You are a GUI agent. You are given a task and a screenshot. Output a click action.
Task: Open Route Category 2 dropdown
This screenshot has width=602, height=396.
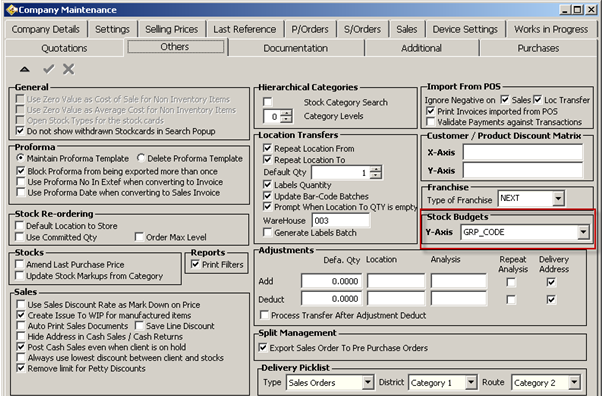574,382
